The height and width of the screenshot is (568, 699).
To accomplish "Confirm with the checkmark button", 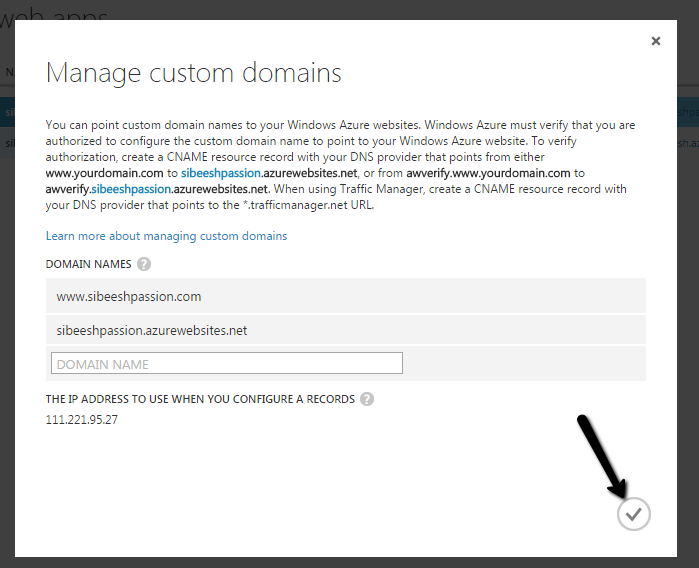I will point(633,514).
